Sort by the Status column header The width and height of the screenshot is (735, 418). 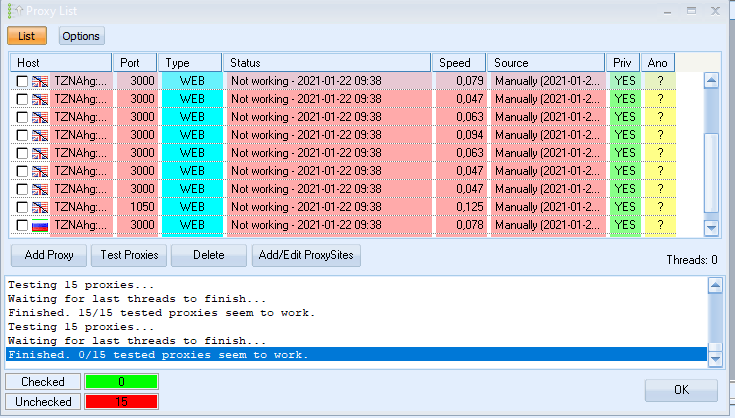click(x=327, y=63)
